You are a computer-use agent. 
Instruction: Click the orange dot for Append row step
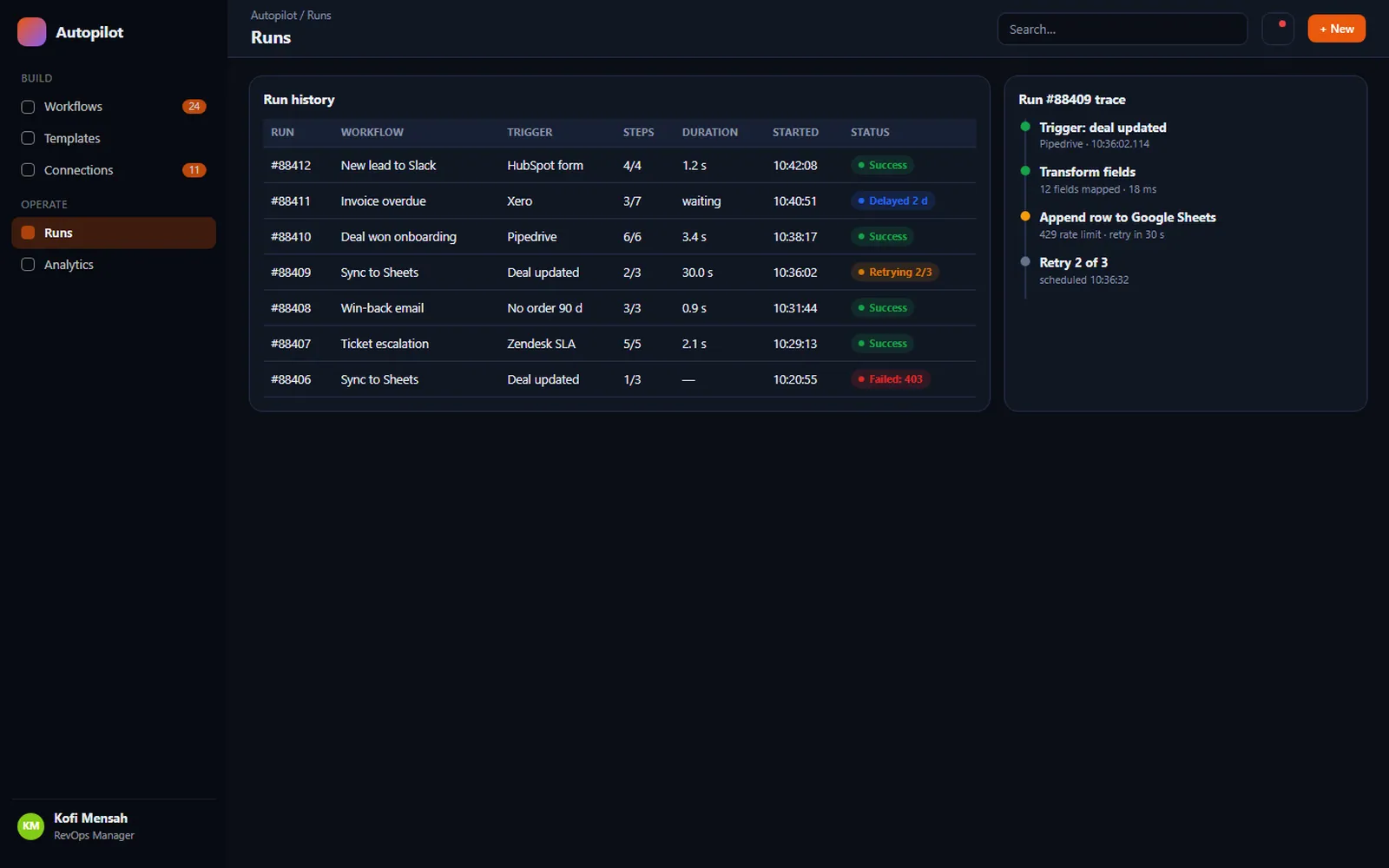click(x=1025, y=216)
